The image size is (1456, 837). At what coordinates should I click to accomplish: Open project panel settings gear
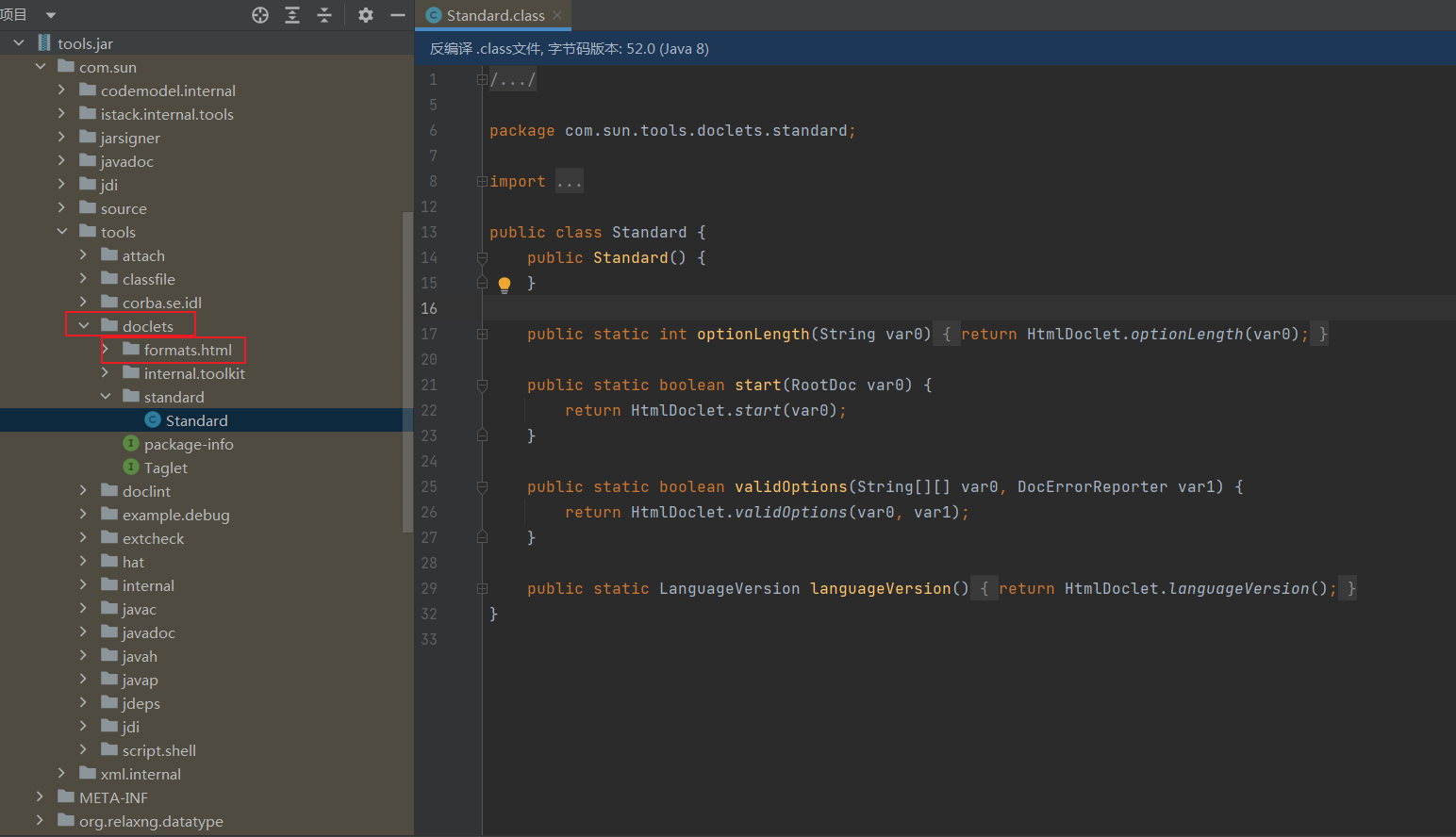coord(366,15)
